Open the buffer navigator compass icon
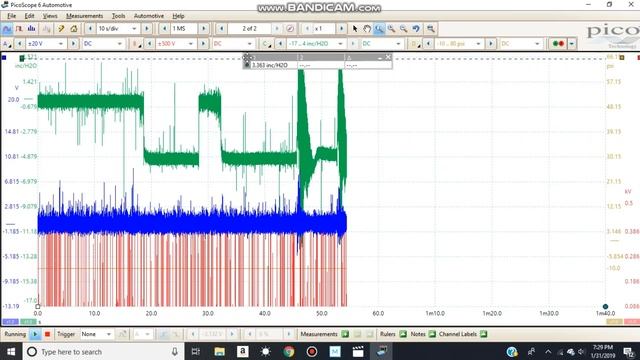The height and width of the screenshot is (360, 640). [x=290, y=29]
